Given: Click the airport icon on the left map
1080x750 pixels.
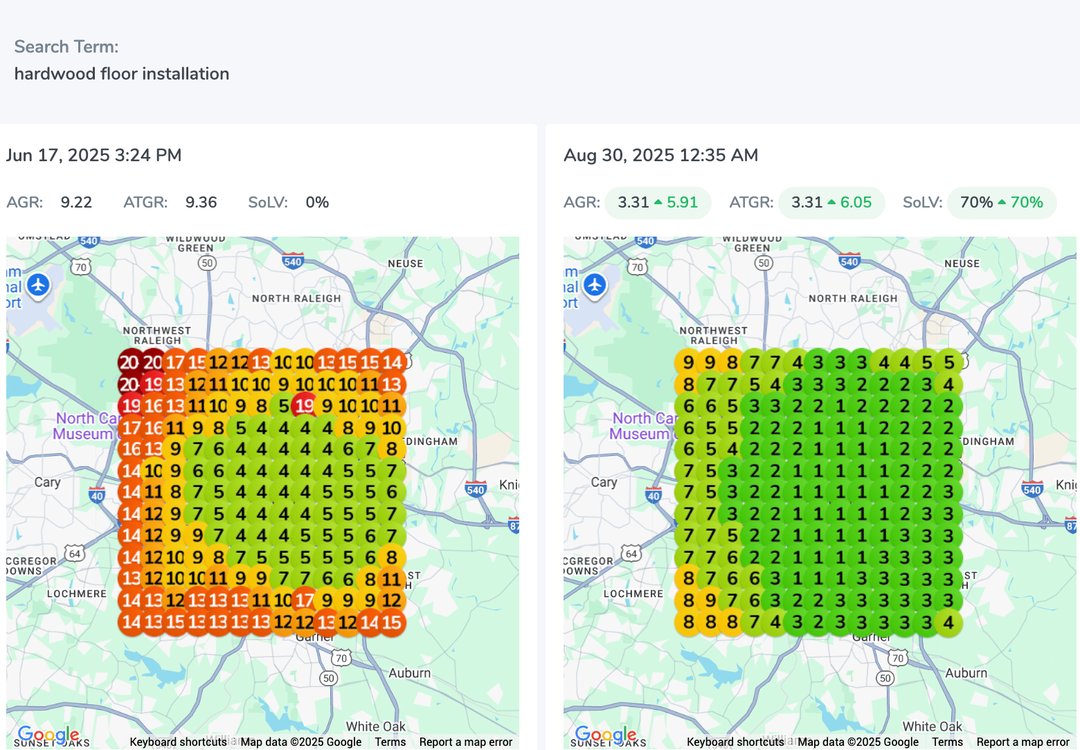Looking at the screenshot, I should coord(39,285).
